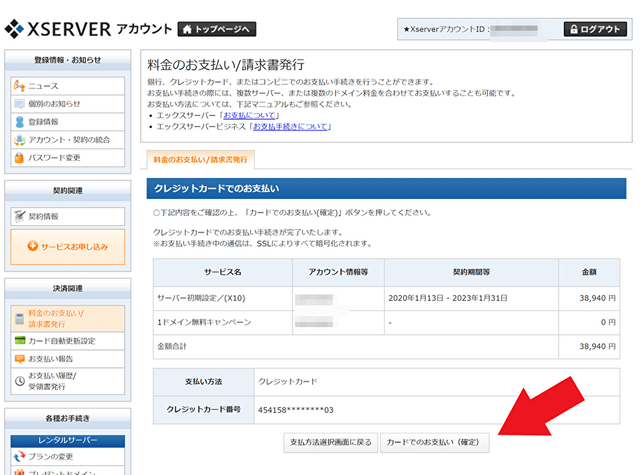The width and height of the screenshot is (640, 475).
Task: Open アカウント・契約の統合 menu item
Action: click(68, 140)
